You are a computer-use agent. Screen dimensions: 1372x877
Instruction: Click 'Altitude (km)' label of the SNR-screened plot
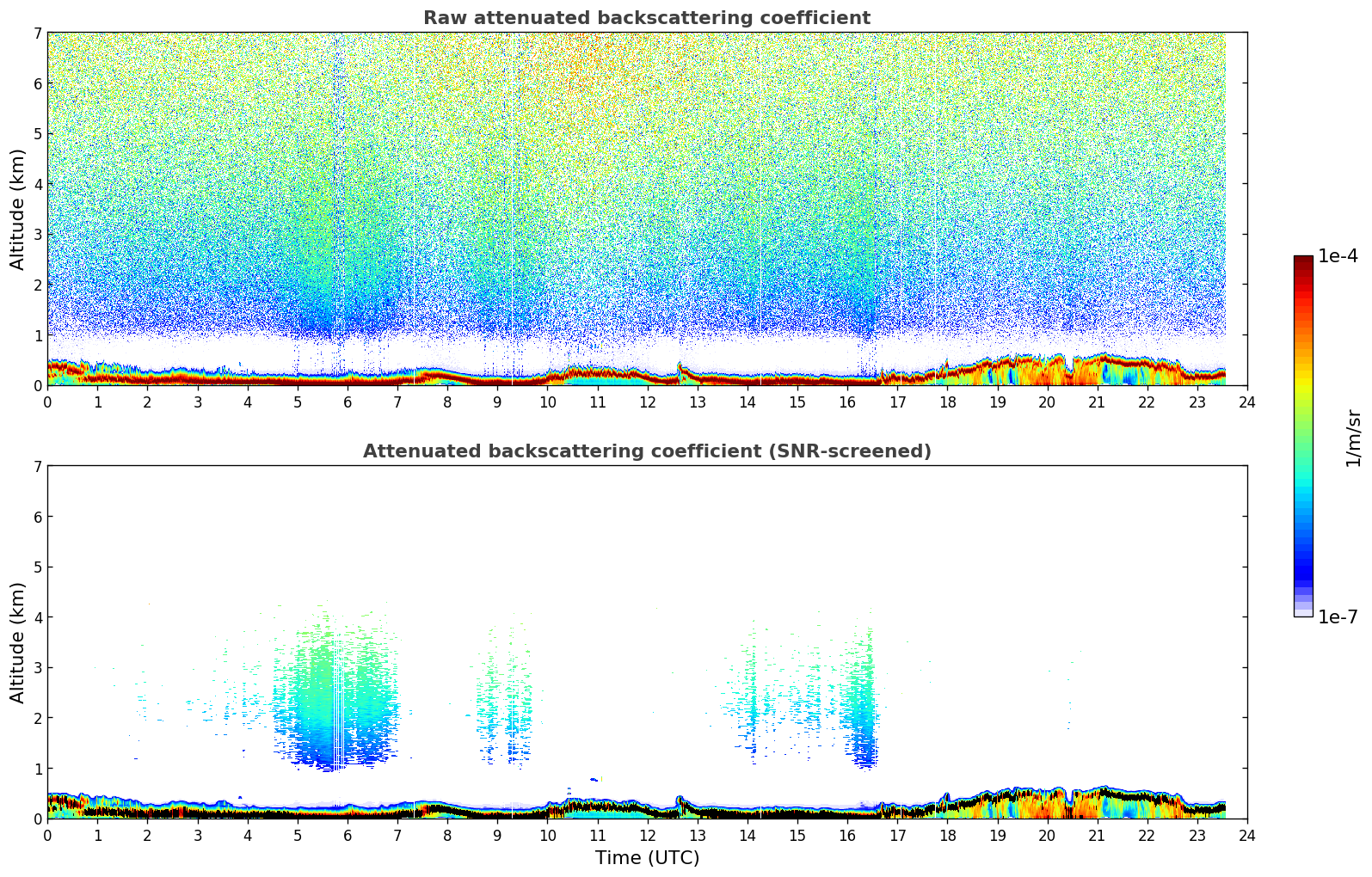point(18,642)
